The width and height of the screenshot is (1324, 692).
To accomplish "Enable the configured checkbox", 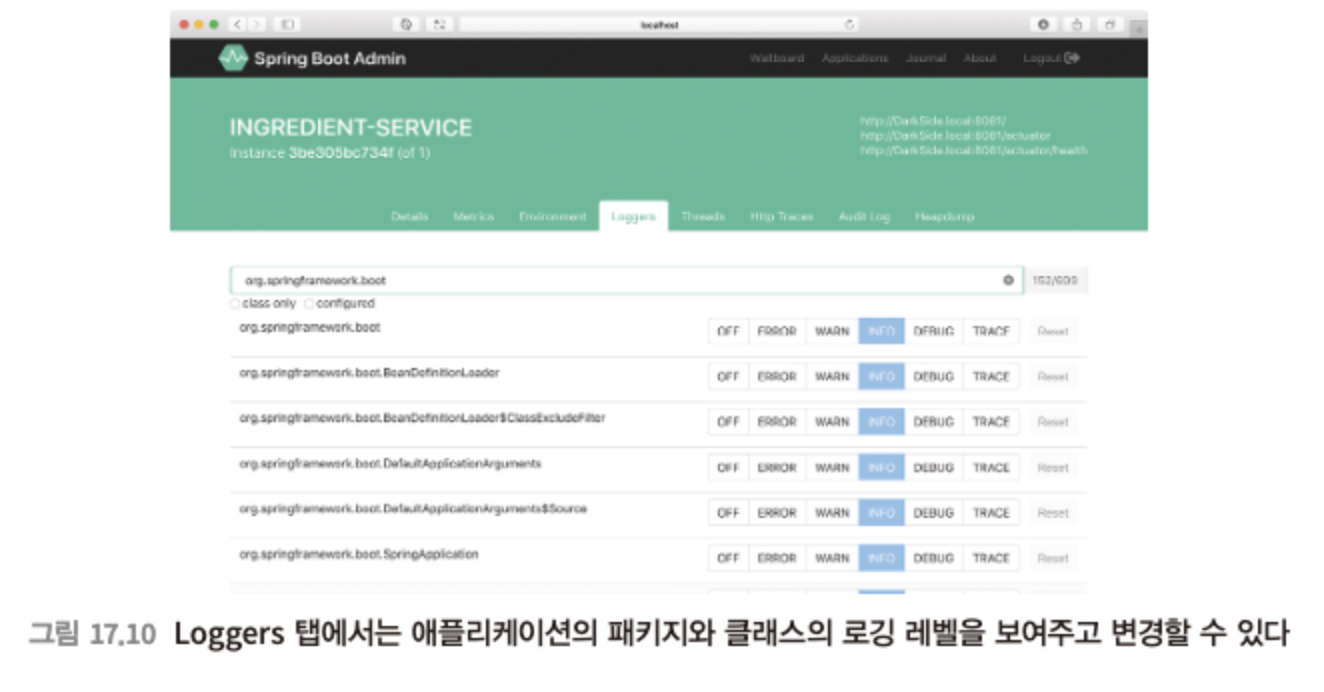I will click(309, 303).
